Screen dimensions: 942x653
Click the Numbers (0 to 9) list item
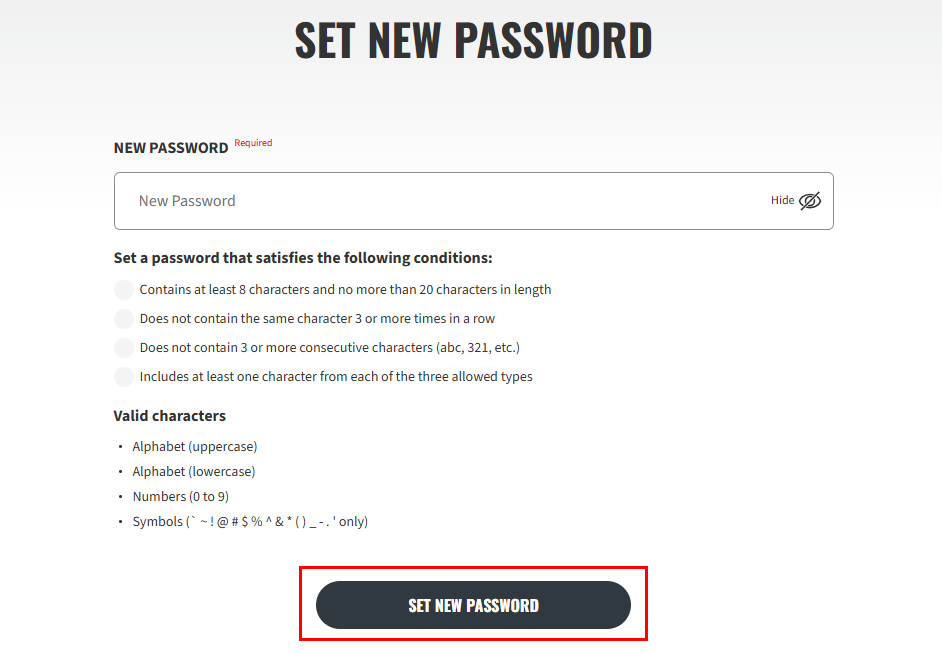pos(180,496)
